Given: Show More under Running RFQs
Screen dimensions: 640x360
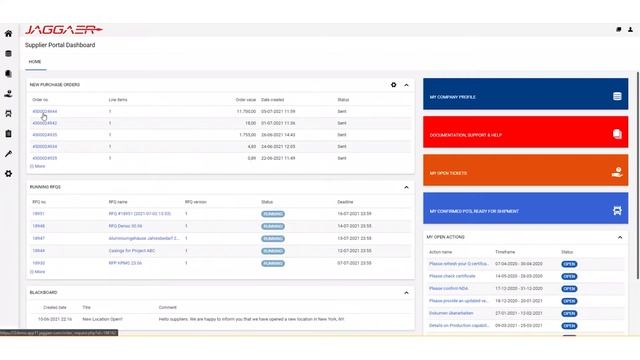Looking at the screenshot, I should (x=38, y=272).
